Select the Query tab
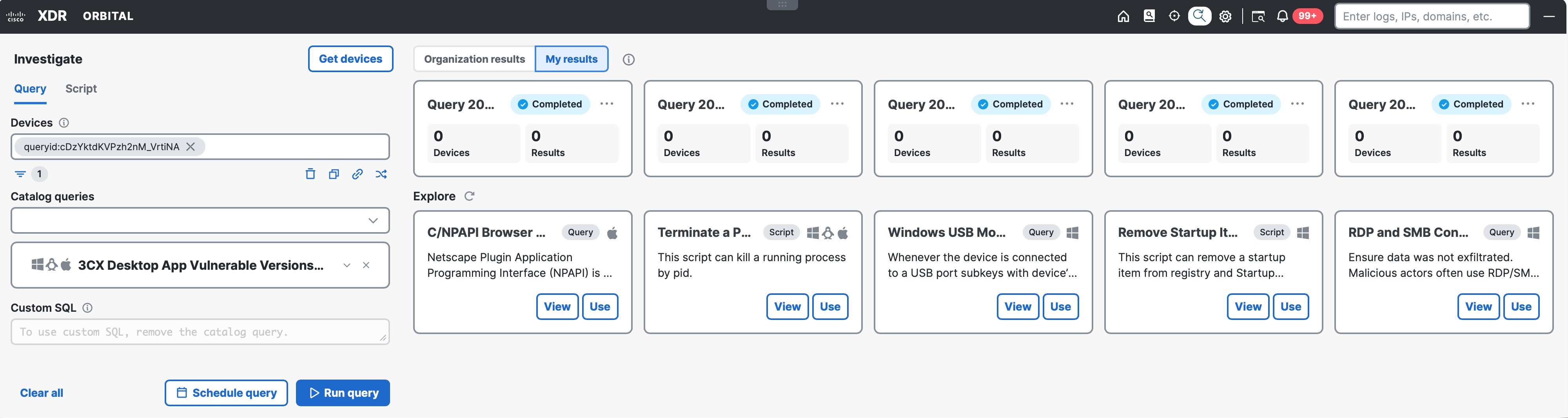Viewport: 1568px width, 418px height. [30, 89]
